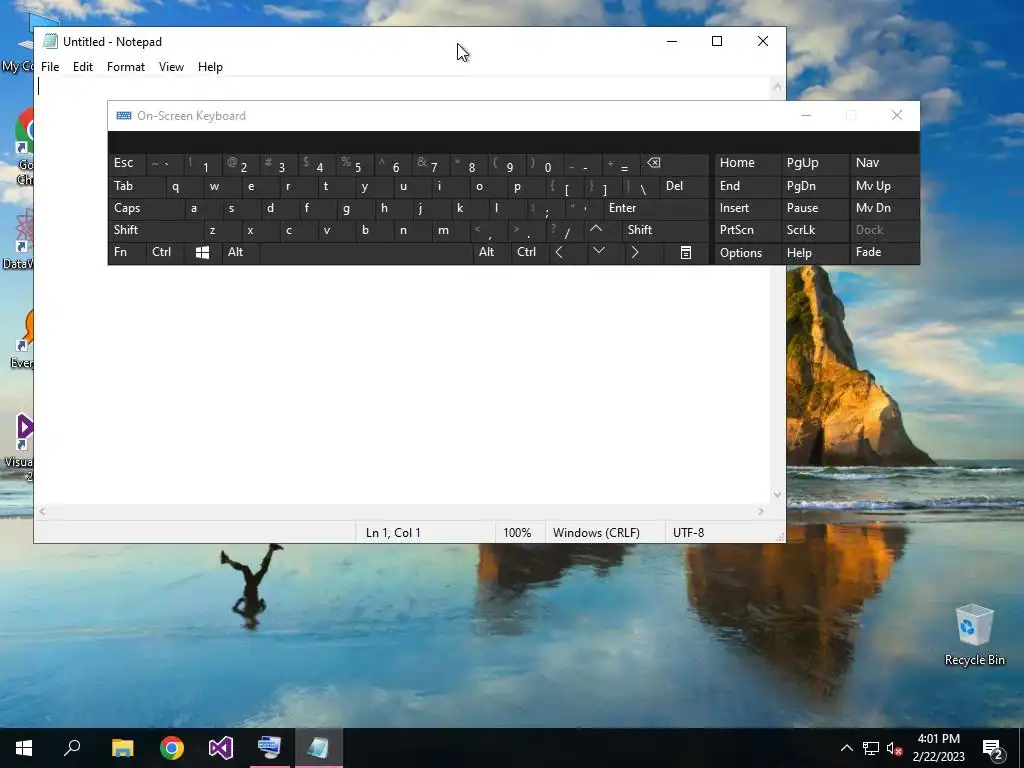Toggle the right Alt key
The width and height of the screenshot is (1024, 768).
pos(491,253)
